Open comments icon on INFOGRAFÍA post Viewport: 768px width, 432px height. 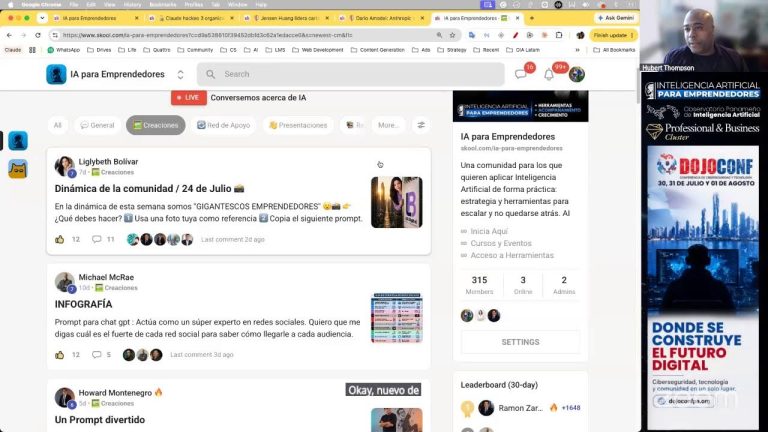(x=96, y=355)
